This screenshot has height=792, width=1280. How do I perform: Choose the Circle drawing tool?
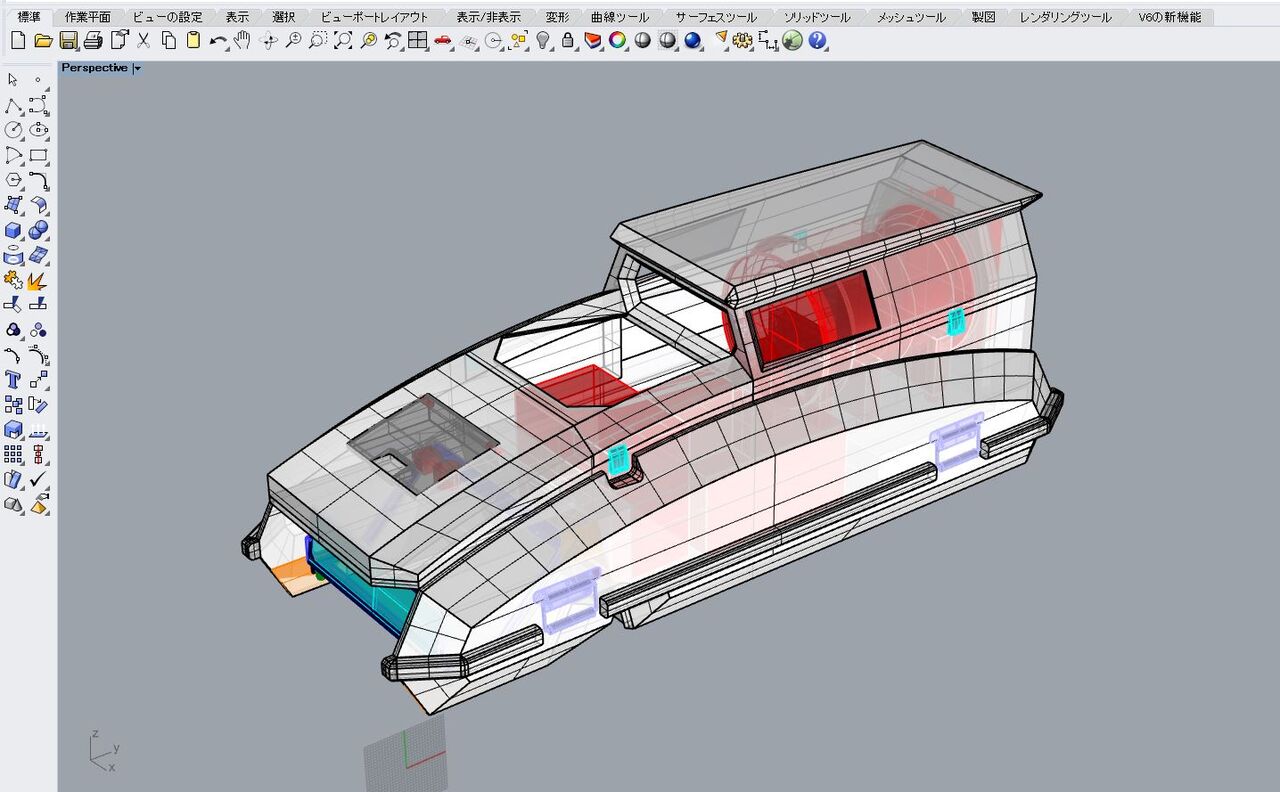[x=13, y=130]
